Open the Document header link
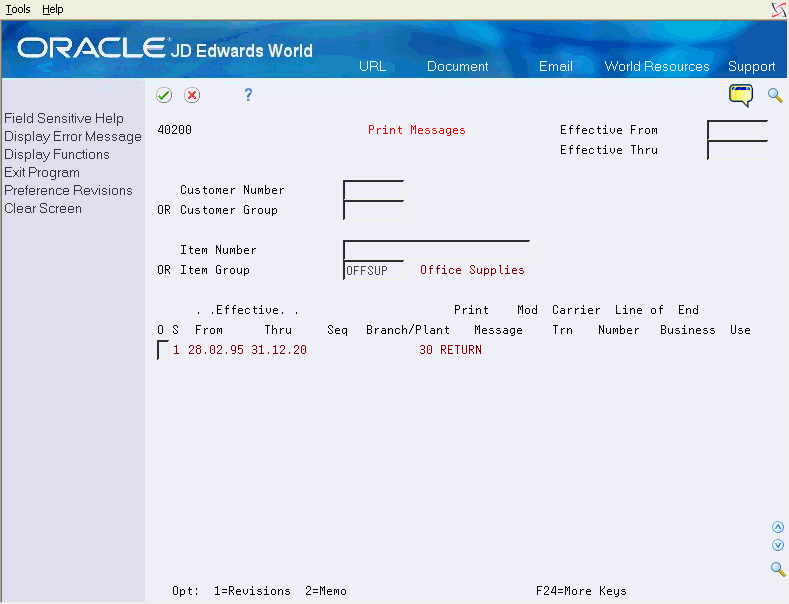 pos(457,66)
